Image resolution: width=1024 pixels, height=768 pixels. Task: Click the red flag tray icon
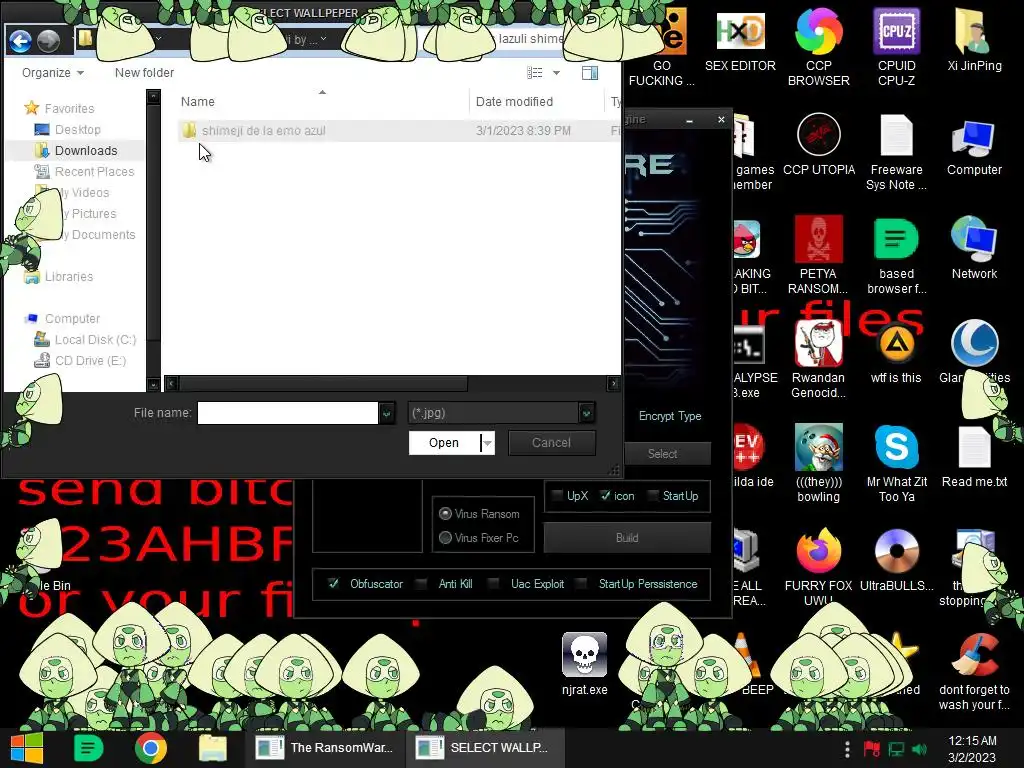coord(871,749)
